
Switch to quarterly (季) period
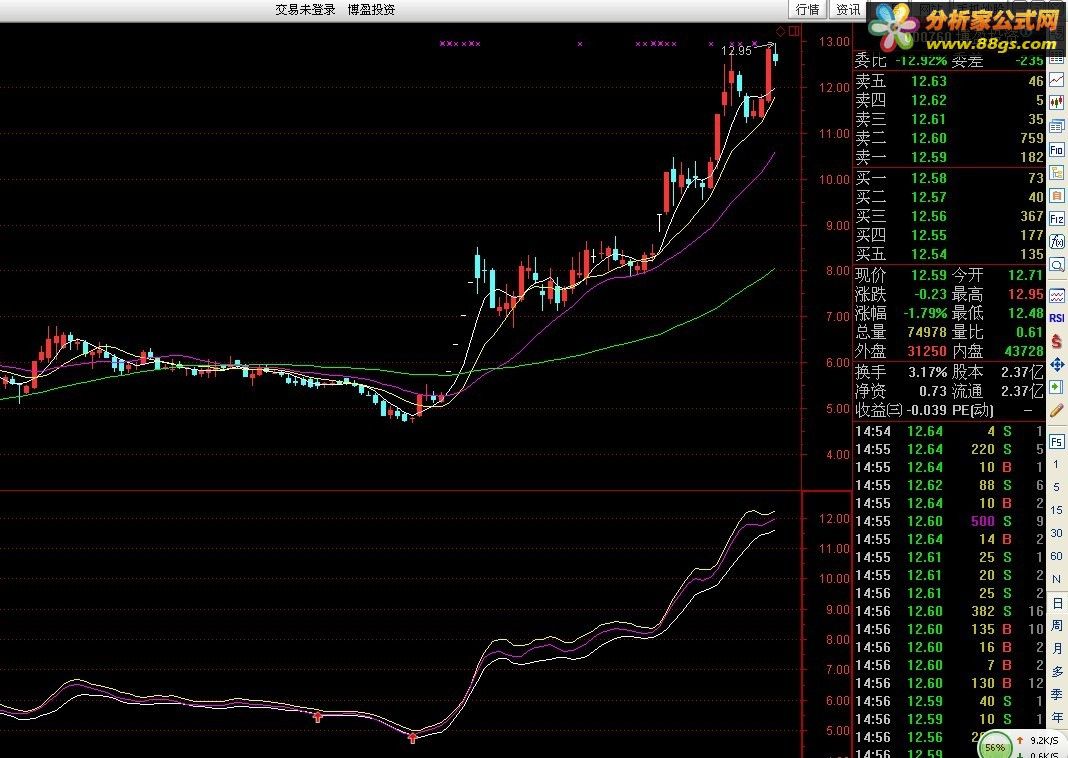[1056, 695]
